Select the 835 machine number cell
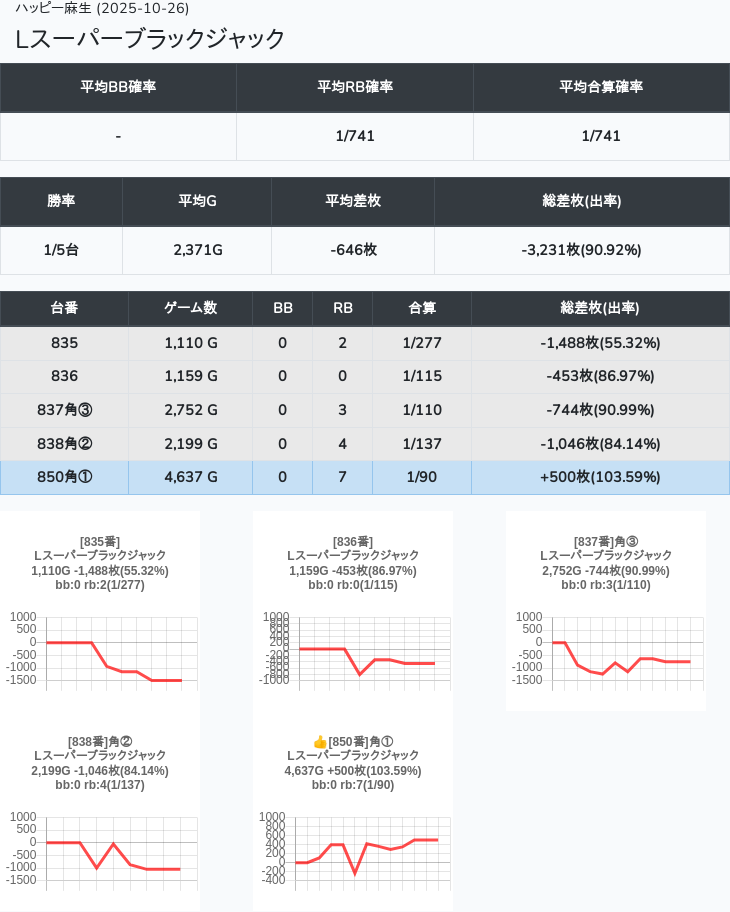 click(x=64, y=343)
